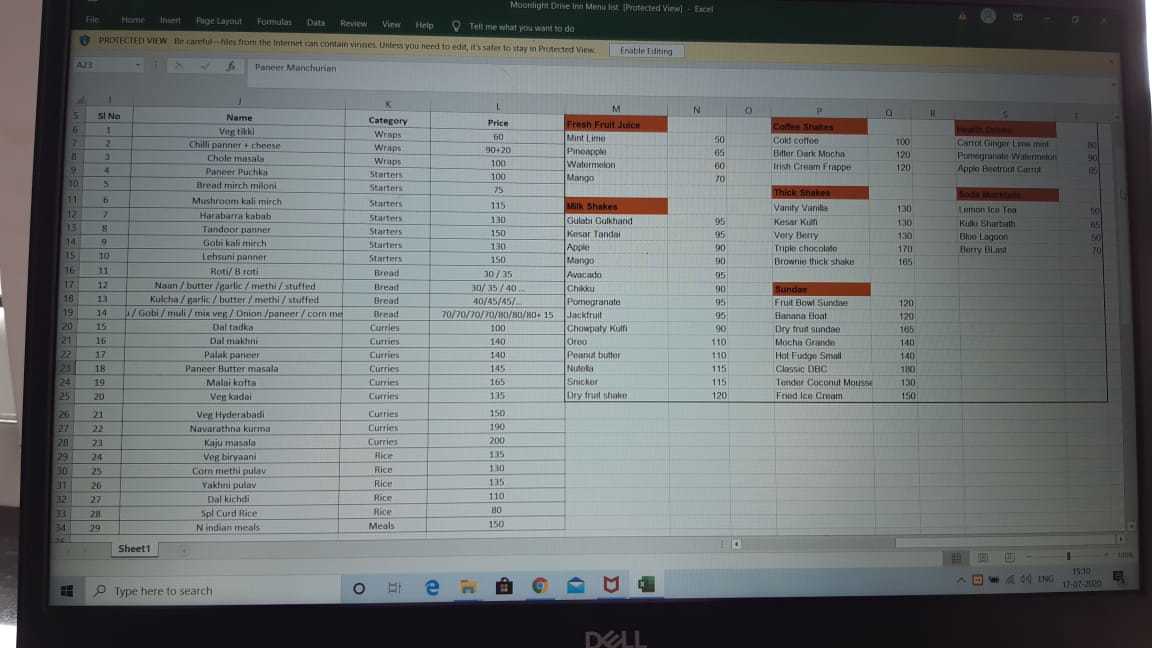Switch to Page Layout view in status bar
Viewport: 1152px width, 648px height.
click(x=983, y=557)
